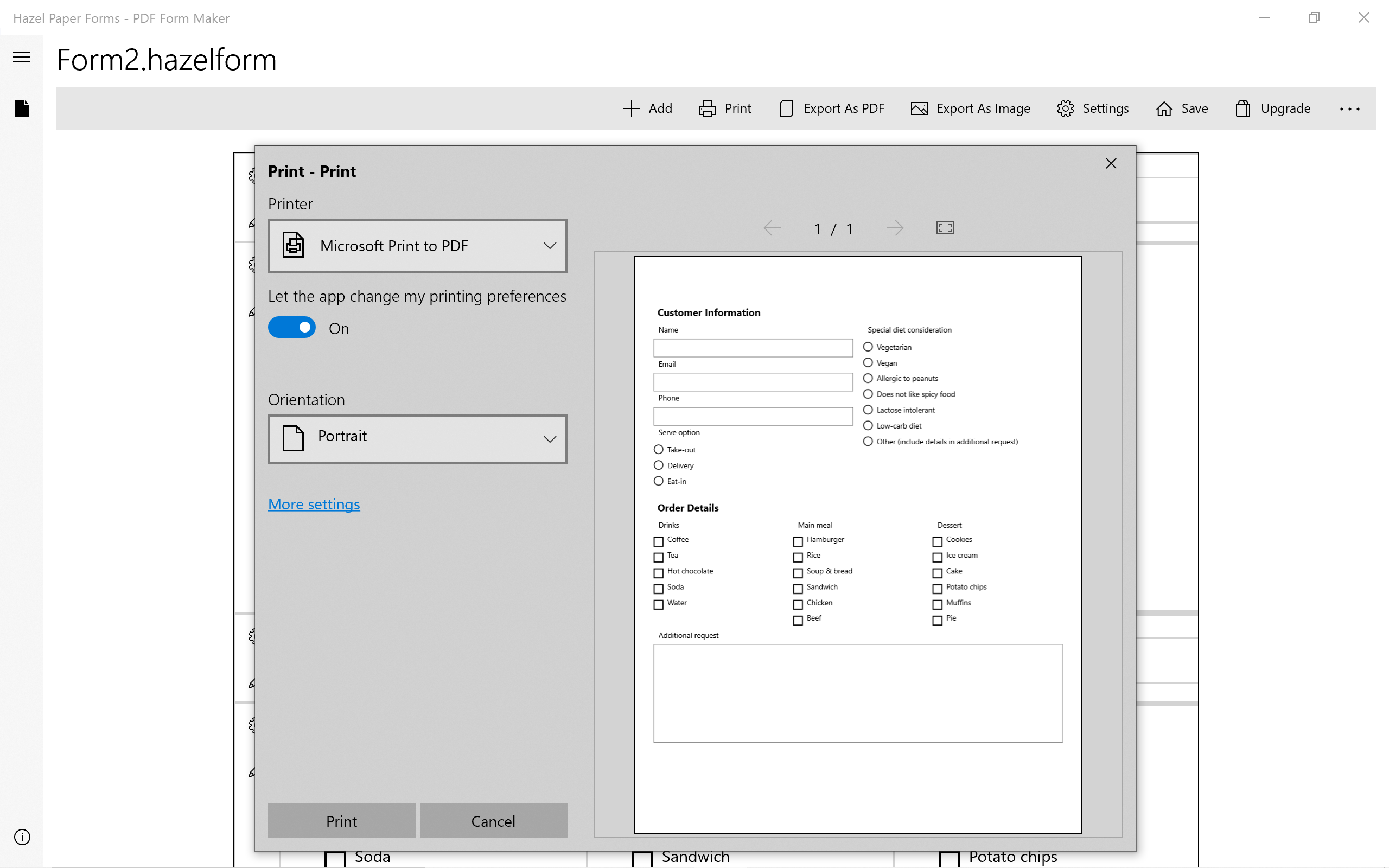Click the Print button in the dialog
The image size is (1389, 868).
click(x=341, y=820)
